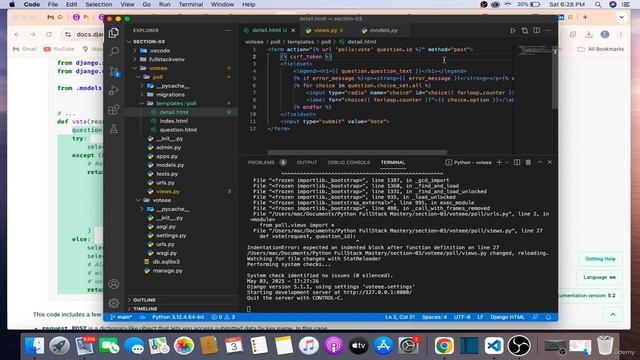Viewport: 640px width, 360px height.
Task: Click the Python - voteee terminal label
Action: [x=469, y=162]
